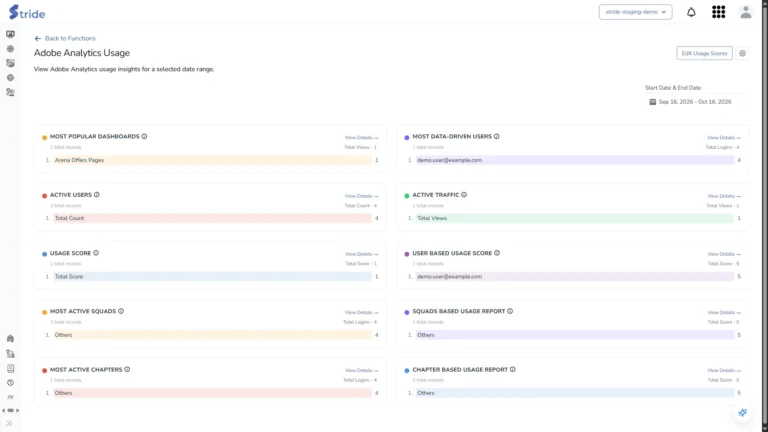The height and width of the screenshot is (432, 768).
Task: Select Others in Most Active Squads
Action: pos(213,335)
